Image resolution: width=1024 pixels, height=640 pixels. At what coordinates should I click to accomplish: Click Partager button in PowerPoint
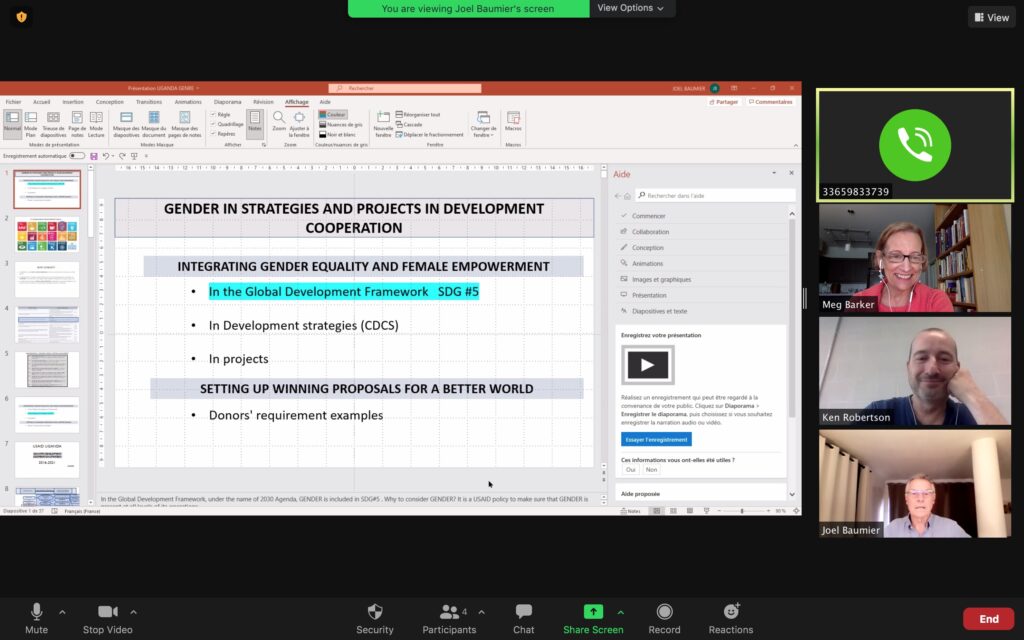click(x=724, y=102)
